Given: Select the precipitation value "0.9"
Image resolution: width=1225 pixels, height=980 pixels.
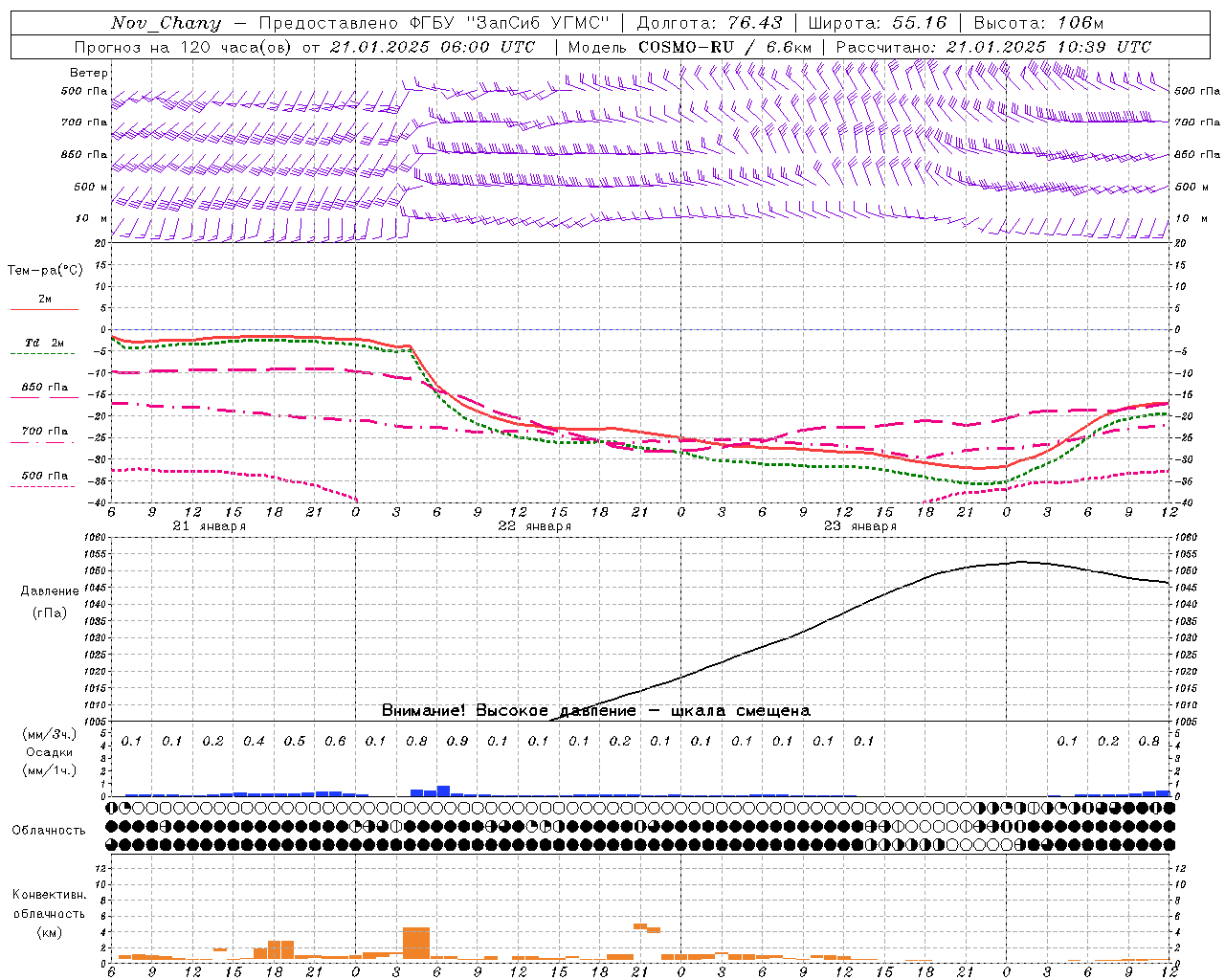Looking at the screenshot, I should [457, 741].
